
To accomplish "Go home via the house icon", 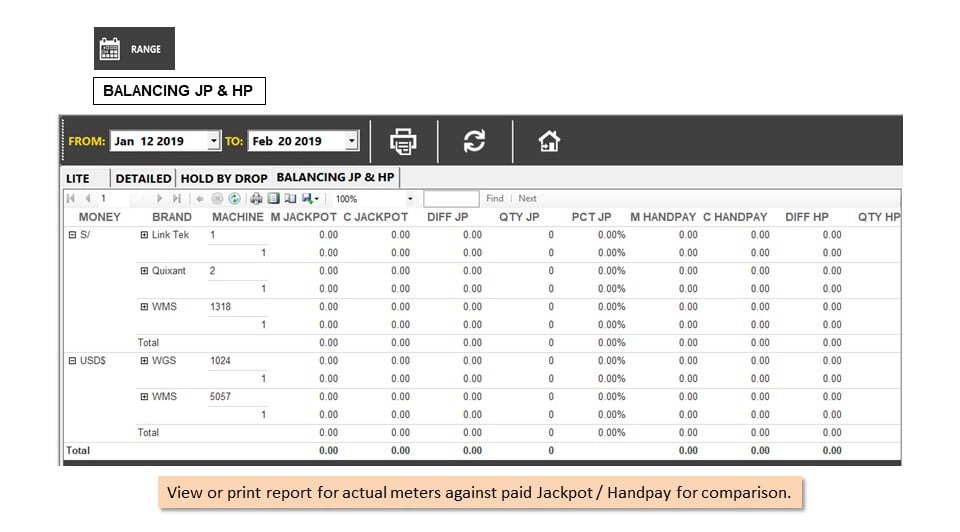I will [x=549, y=141].
